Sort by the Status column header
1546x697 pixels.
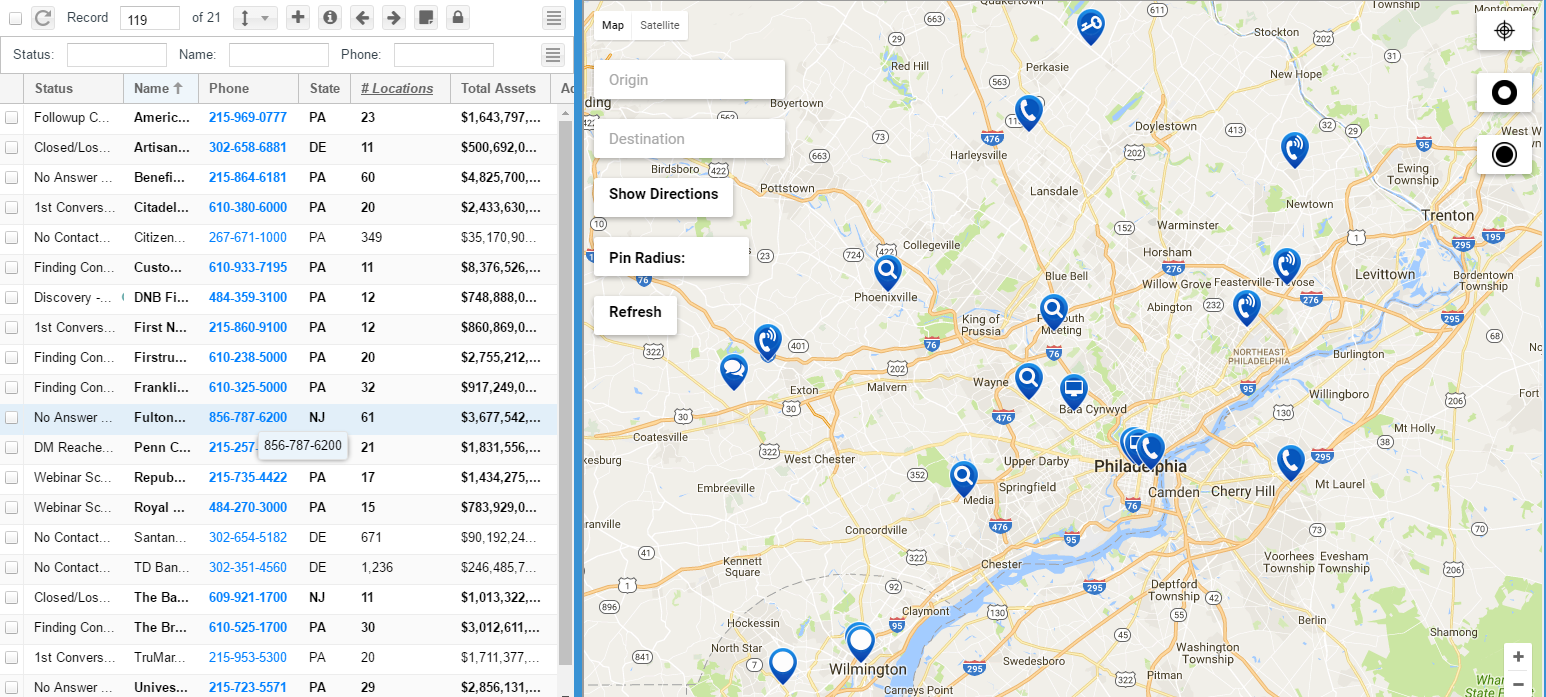click(x=73, y=88)
